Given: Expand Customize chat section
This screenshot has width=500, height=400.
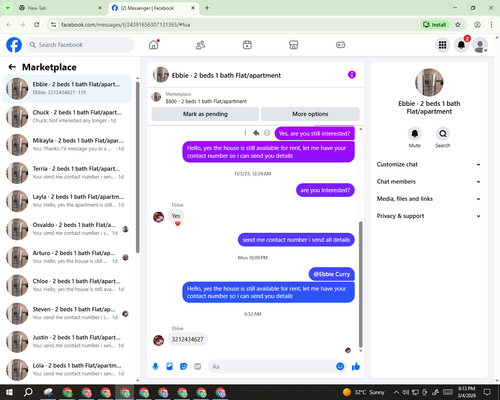Looking at the screenshot, I should click(x=429, y=164).
